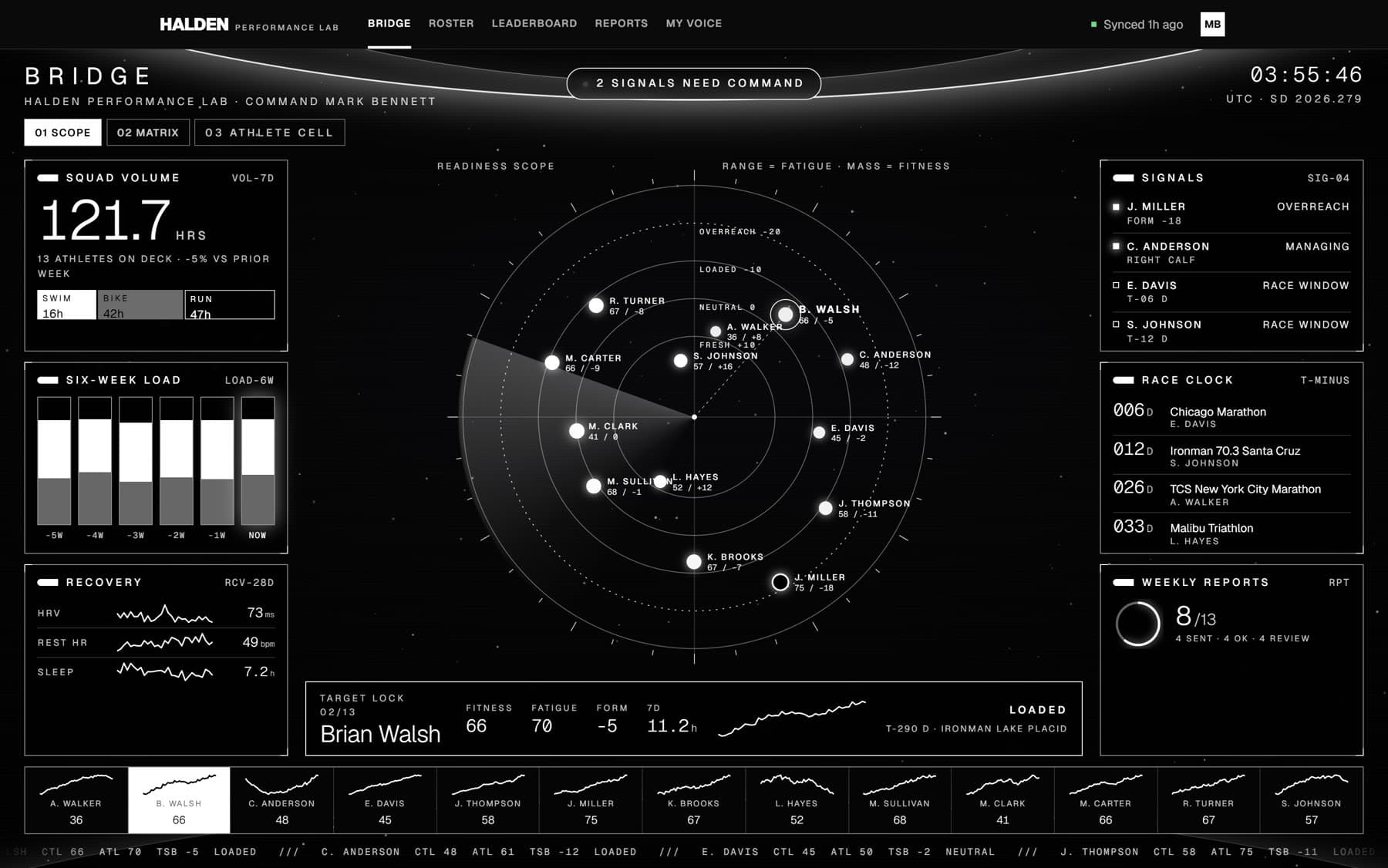Select L. Hayes's marker on the scope
This screenshot has width=1388, height=868.
tap(660, 482)
